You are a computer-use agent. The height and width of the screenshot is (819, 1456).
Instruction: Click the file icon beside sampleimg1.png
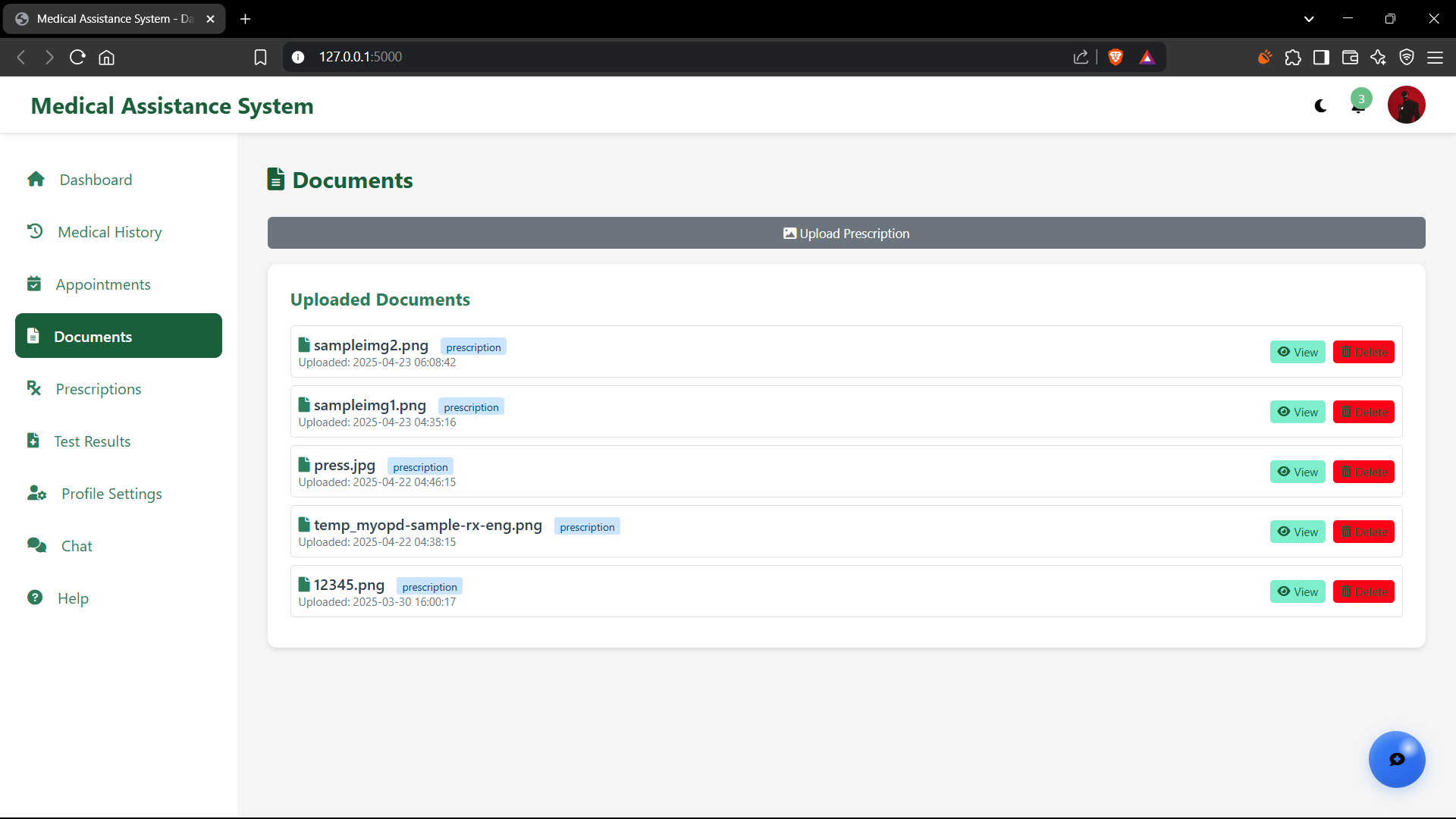304,405
